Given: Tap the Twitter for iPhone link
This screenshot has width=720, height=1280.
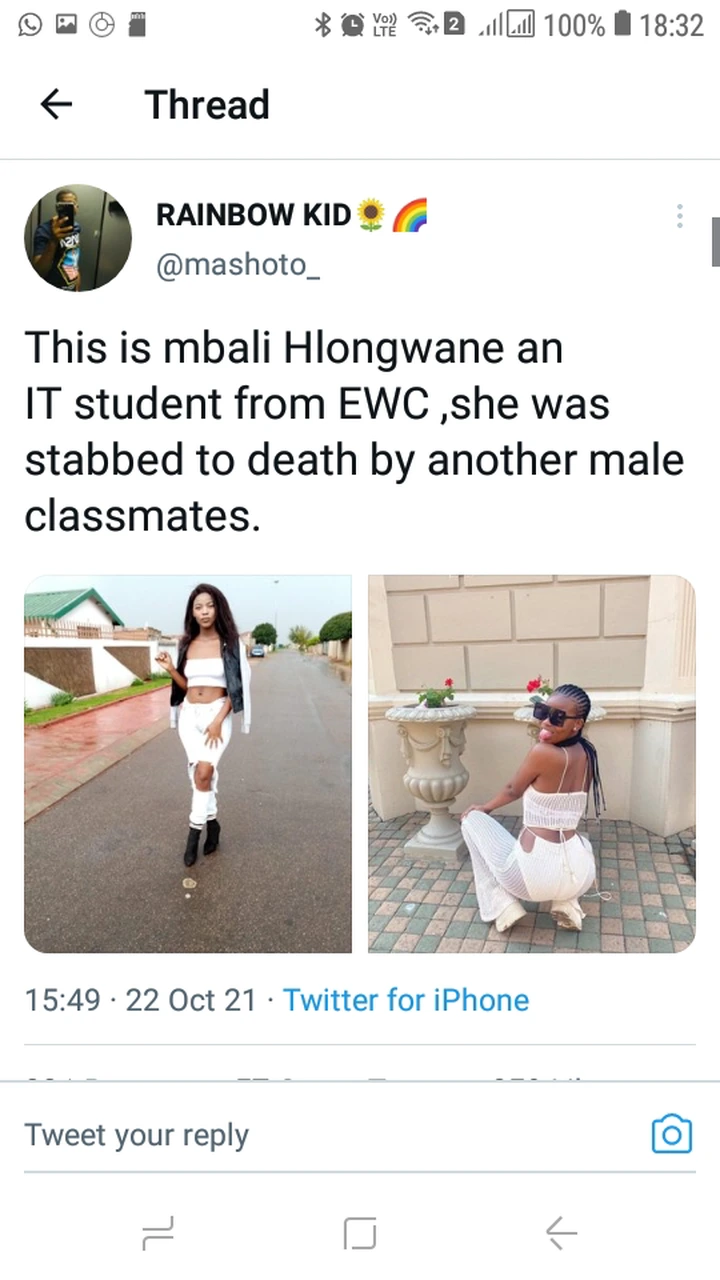Looking at the screenshot, I should [x=406, y=1000].
